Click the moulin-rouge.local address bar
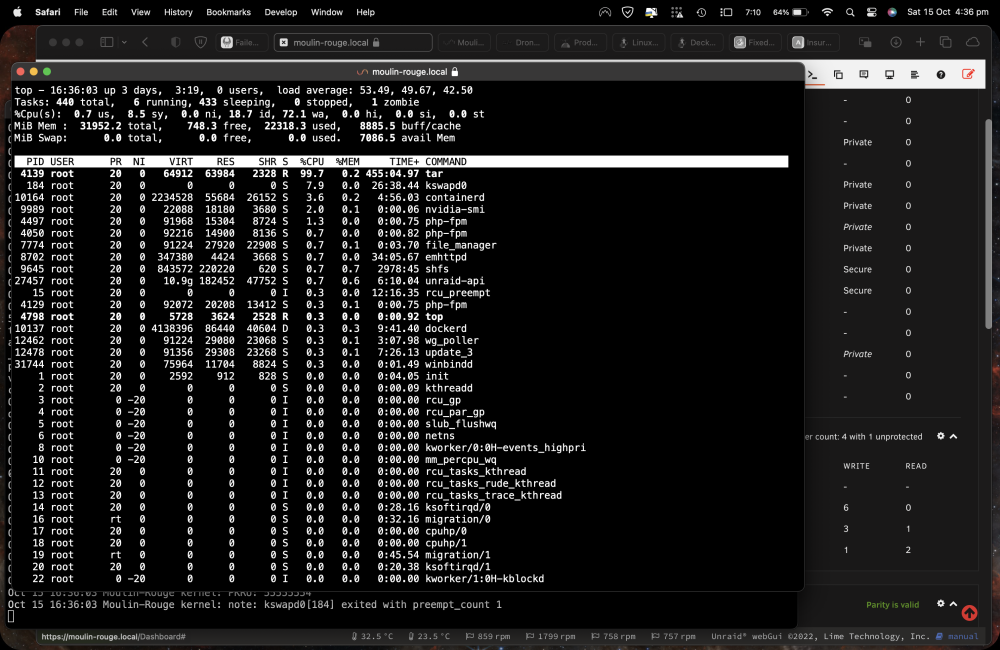The width and height of the screenshot is (1000, 650). tap(353, 42)
